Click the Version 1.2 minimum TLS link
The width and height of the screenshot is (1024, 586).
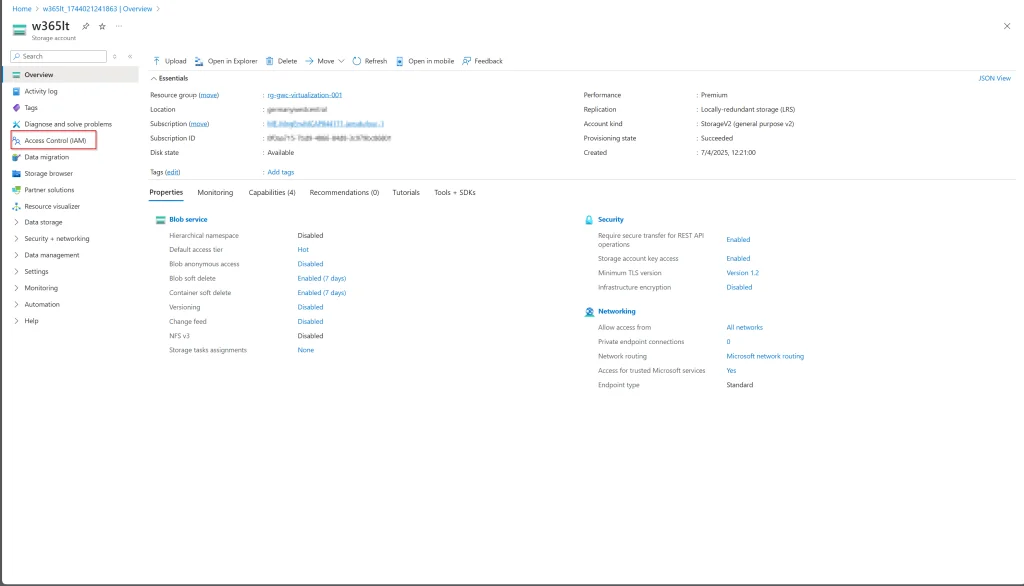tap(743, 273)
